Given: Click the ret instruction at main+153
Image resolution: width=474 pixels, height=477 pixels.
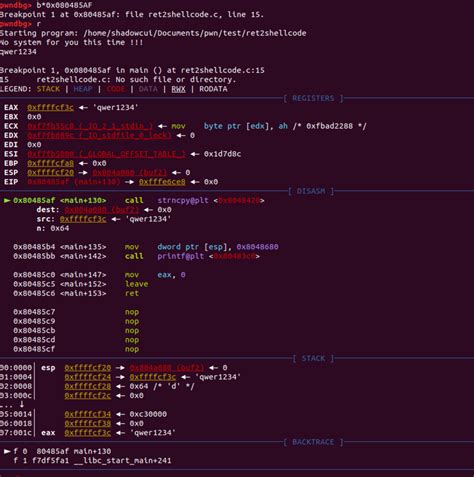Looking at the screenshot, I should [132, 293].
